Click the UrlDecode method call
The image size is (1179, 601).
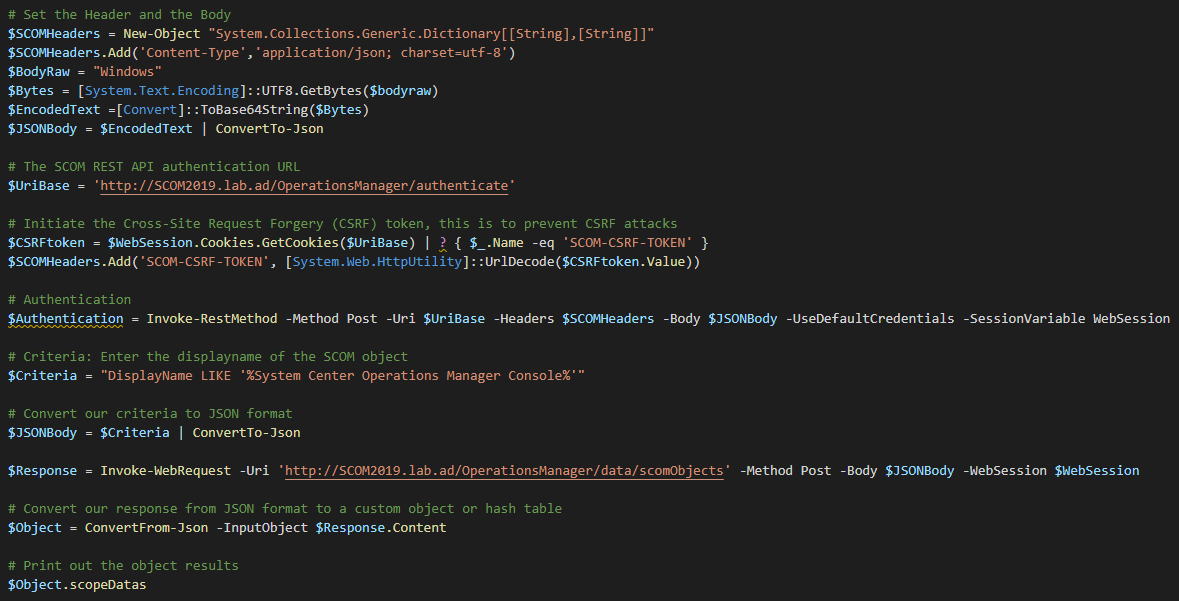click(x=520, y=262)
